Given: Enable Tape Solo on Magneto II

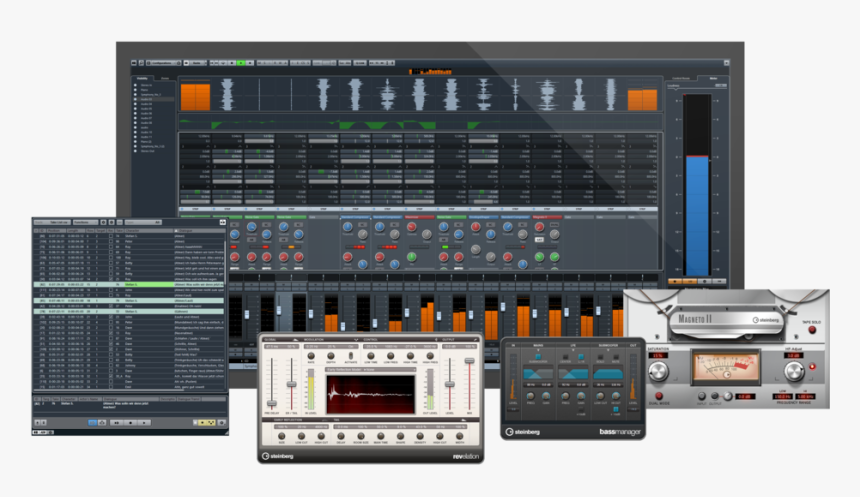Looking at the screenshot, I should point(812,330).
